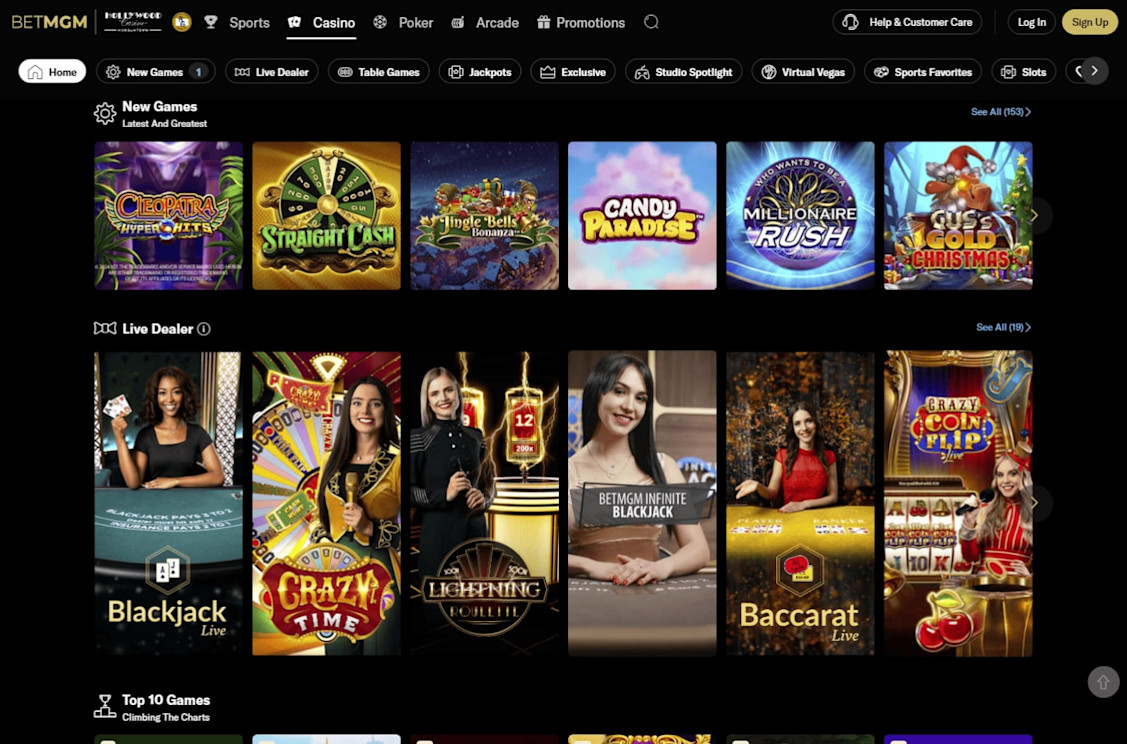The height and width of the screenshot is (744, 1127).
Task: Click the New Games section heading
Action: pyautogui.click(x=160, y=106)
